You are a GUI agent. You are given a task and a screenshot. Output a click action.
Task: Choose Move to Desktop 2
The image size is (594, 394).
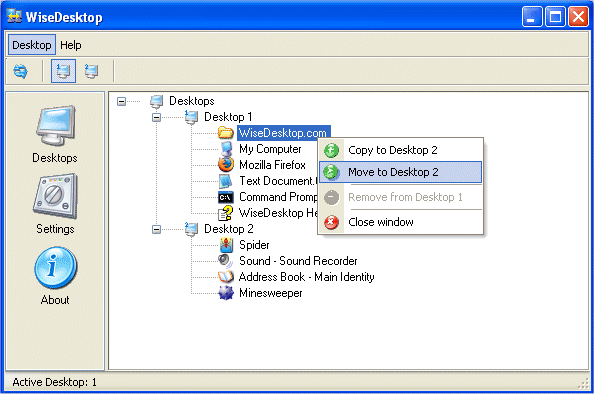click(400, 172)
